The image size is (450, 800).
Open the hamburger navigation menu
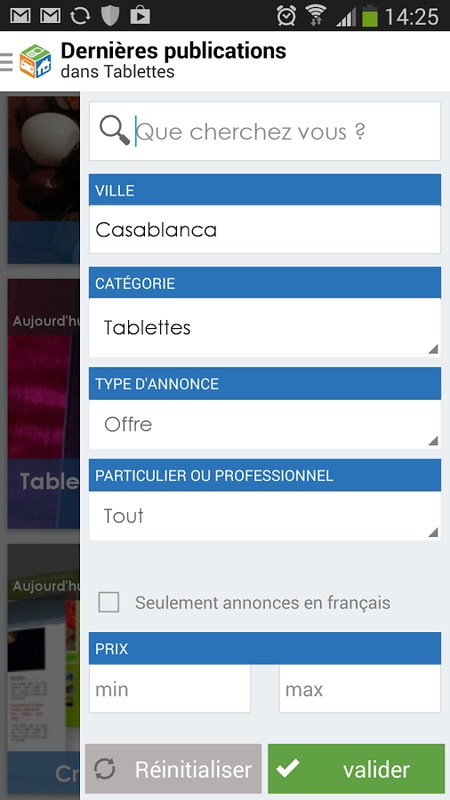6,61
